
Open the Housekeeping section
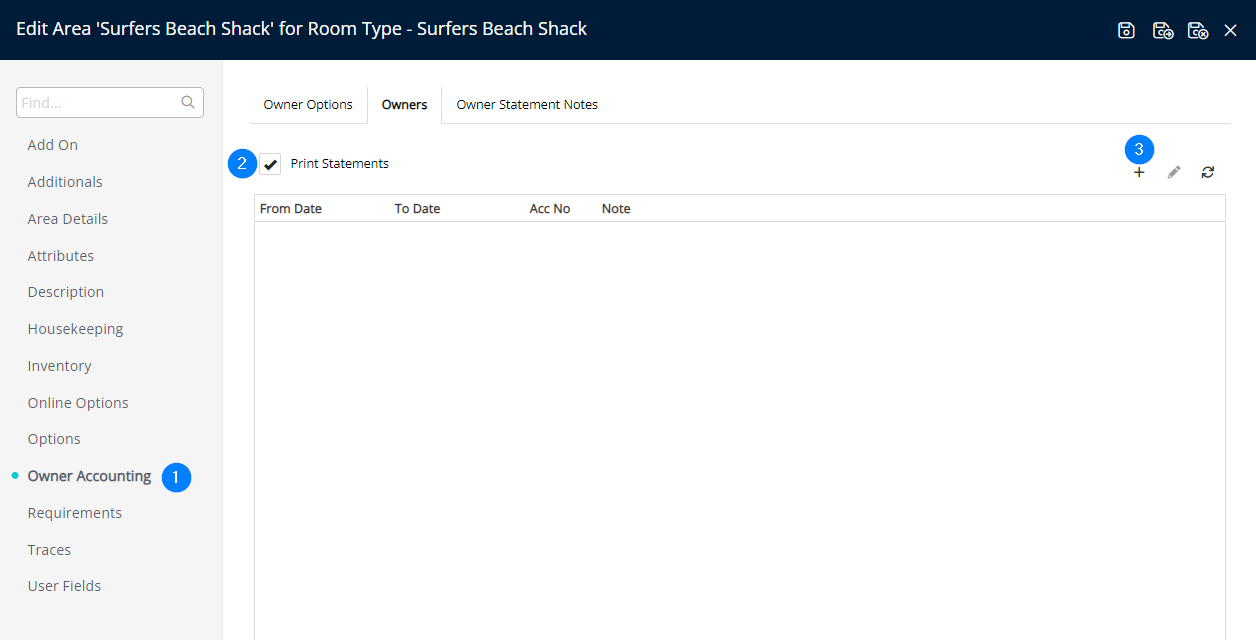pos(76,329)
